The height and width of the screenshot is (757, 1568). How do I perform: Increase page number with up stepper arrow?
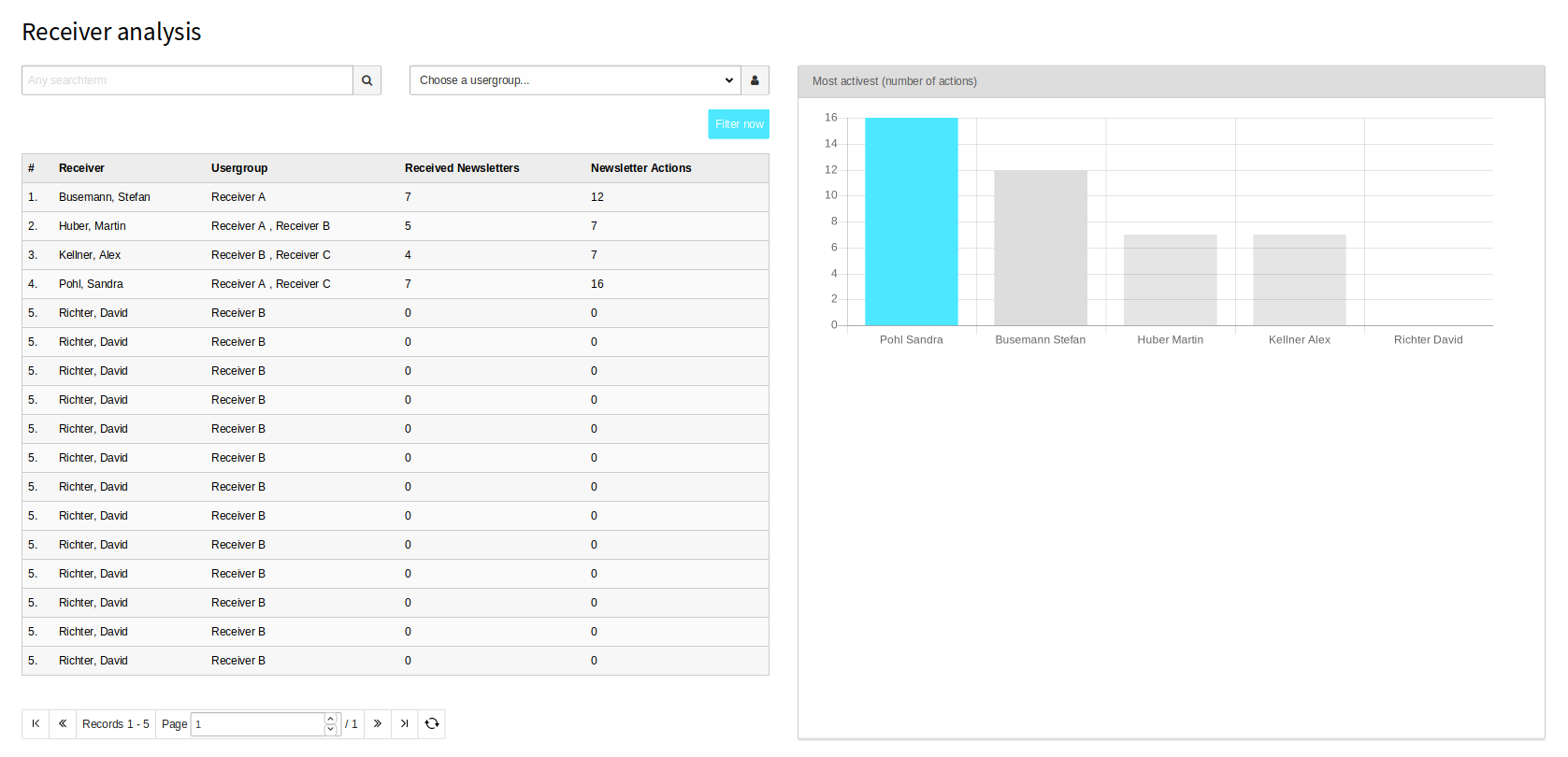pyautogui.click(x=330, y=719)
